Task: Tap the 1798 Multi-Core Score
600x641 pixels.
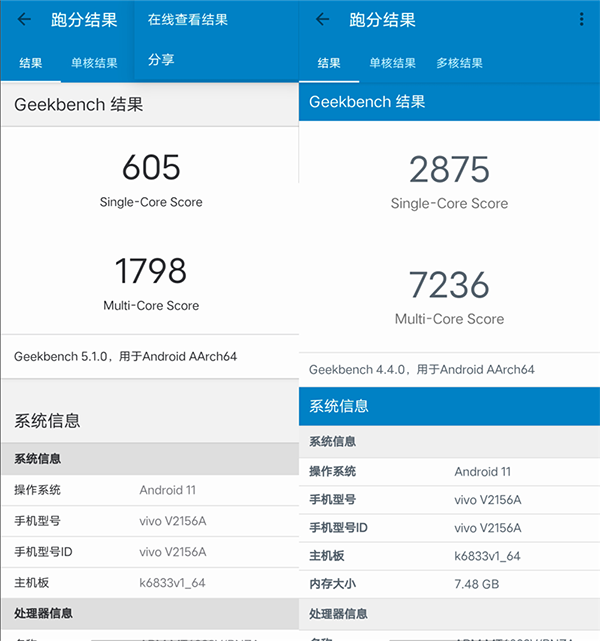Action: (151, 271)
